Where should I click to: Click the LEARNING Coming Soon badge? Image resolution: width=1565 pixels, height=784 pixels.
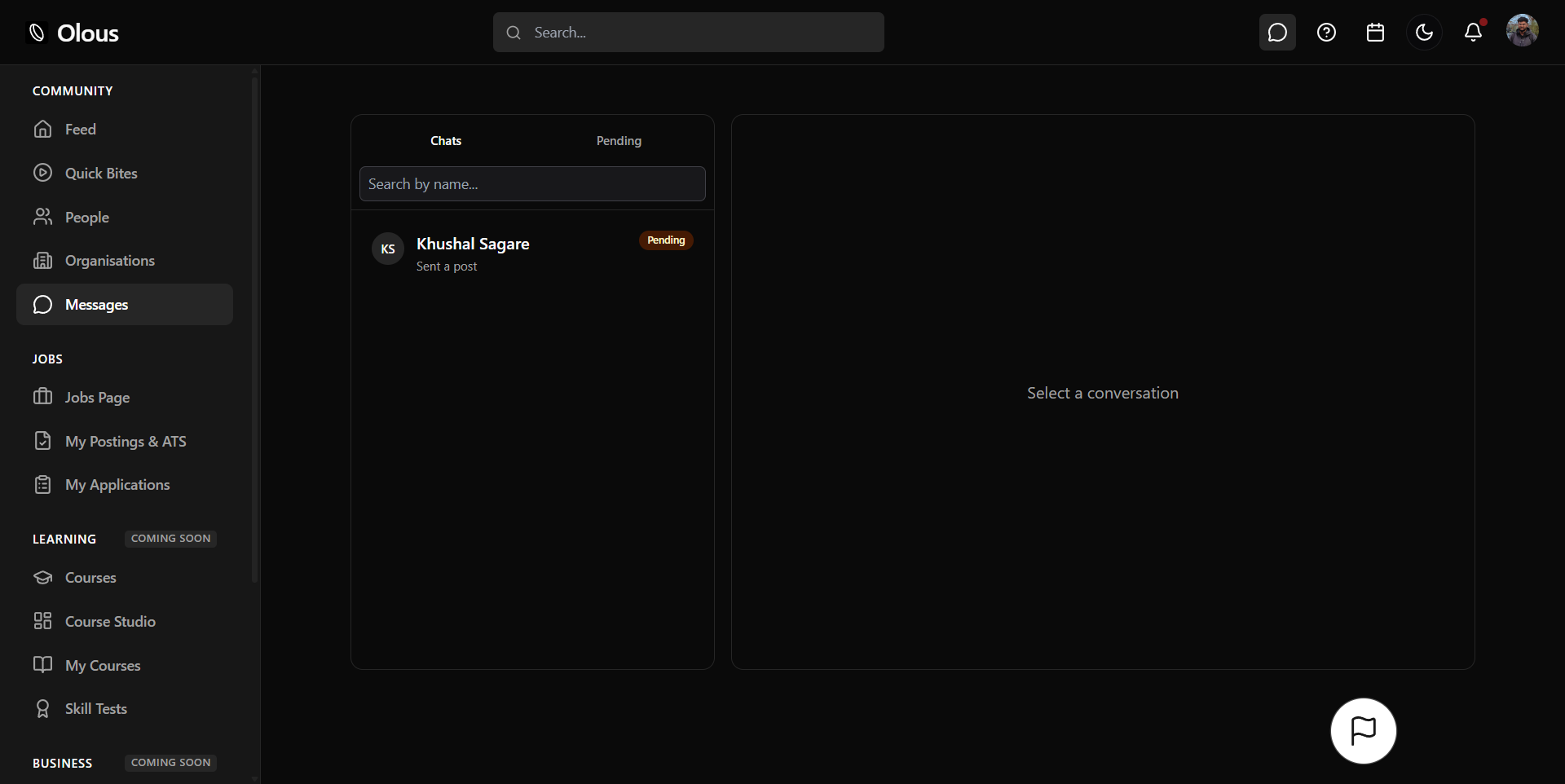click(x=171, y=539)
